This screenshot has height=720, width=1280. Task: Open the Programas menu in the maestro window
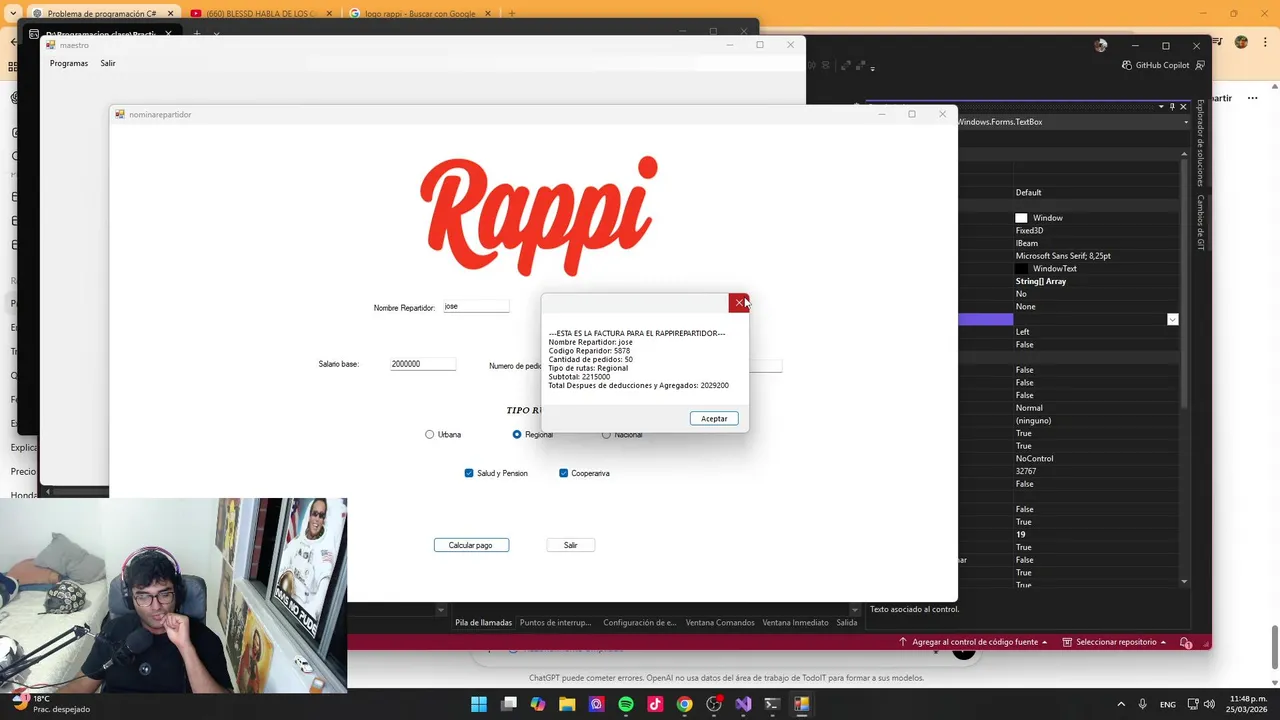pos(69,63)
